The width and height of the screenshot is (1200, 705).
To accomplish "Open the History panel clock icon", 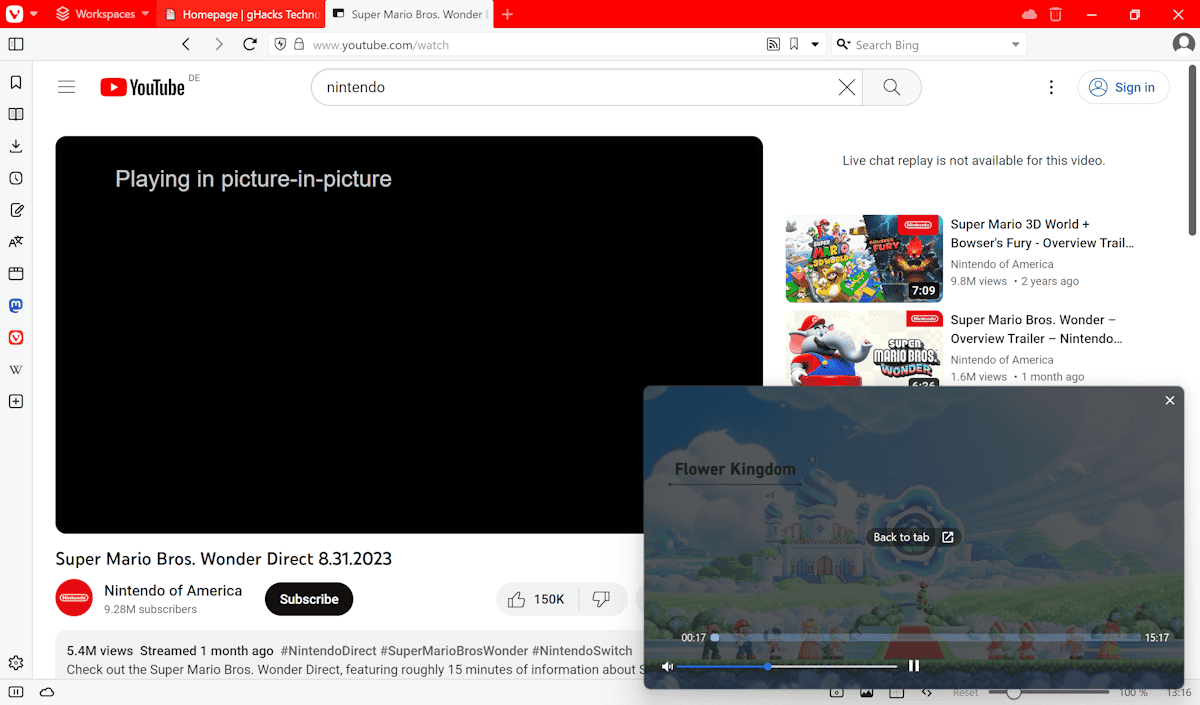I will (x=16, y=178).
